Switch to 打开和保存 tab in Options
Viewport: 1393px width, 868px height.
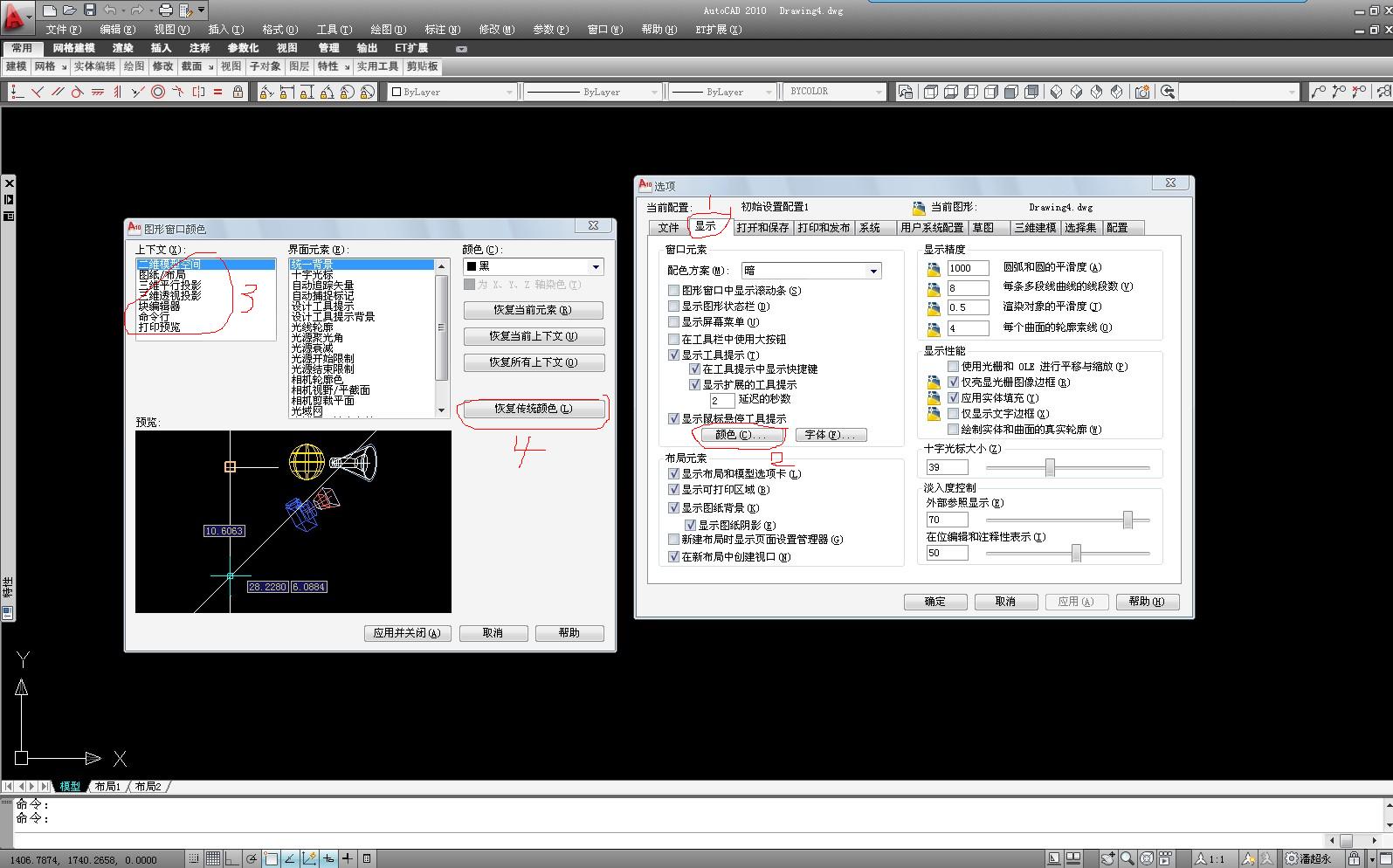[x=762, y=228]
